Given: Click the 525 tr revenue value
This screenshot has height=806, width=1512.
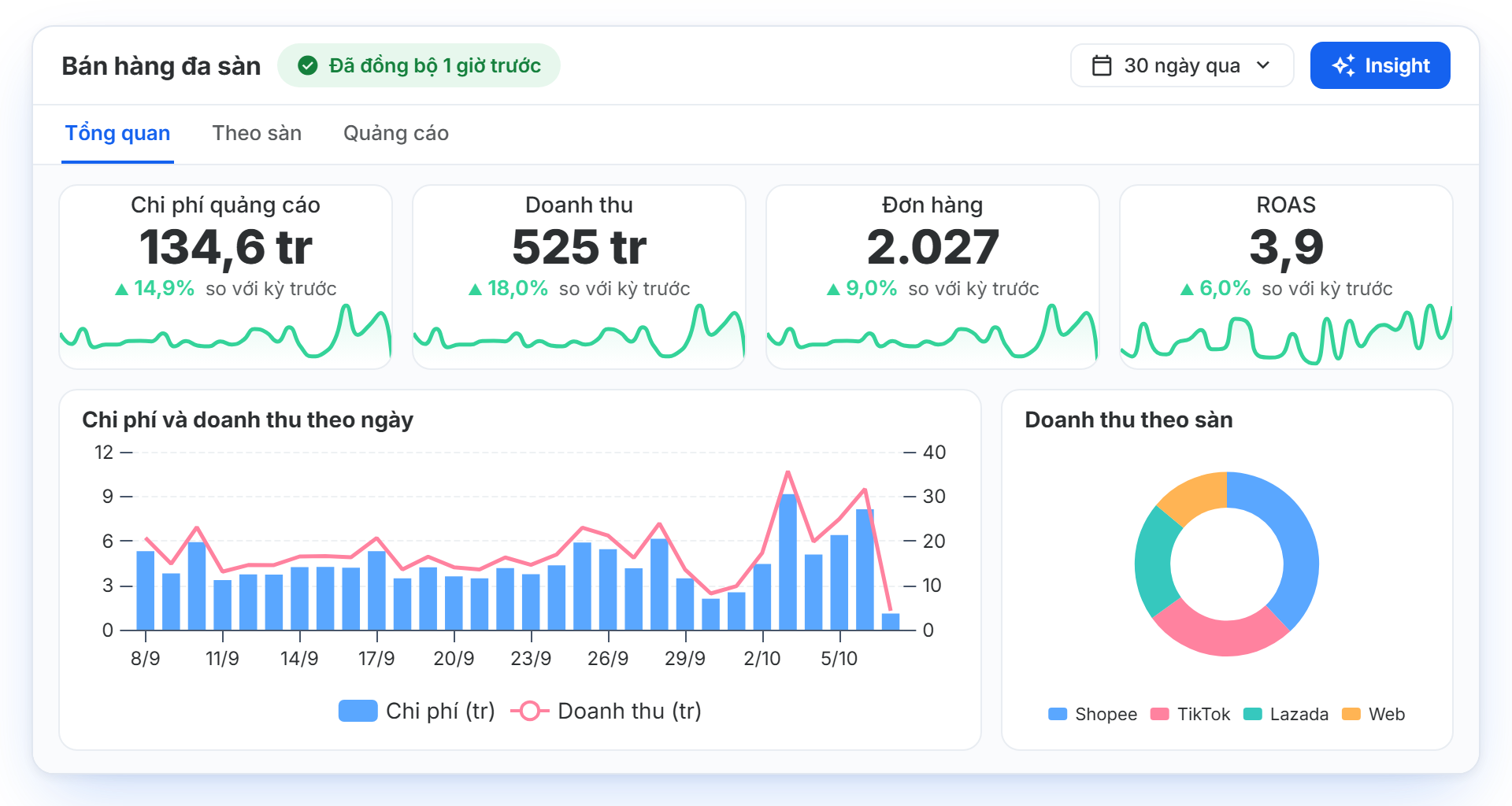Looking at the screenshot, I should (x=579, y=247).
